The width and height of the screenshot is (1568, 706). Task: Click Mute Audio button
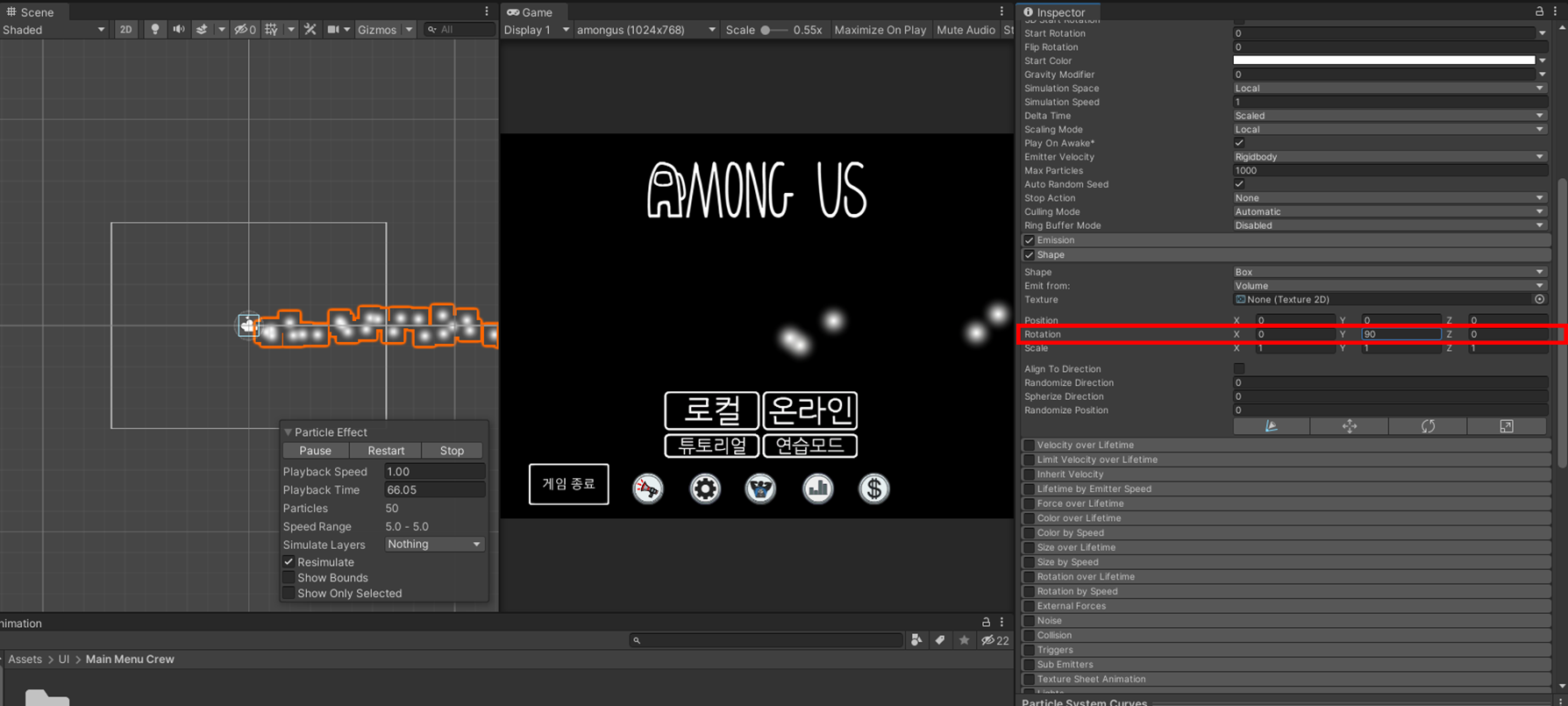(966, 30)
